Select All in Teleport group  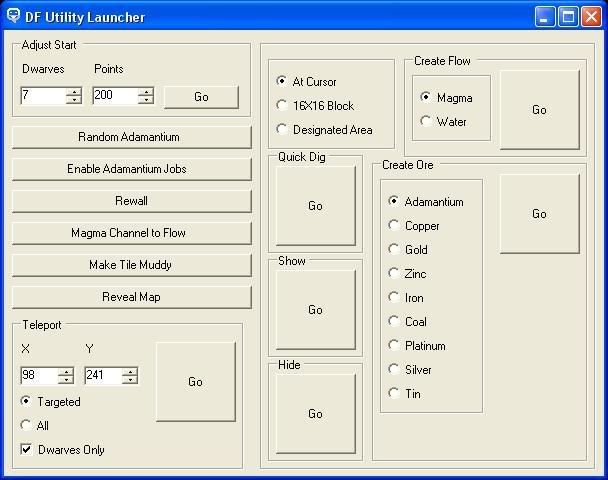pos(26,426)
